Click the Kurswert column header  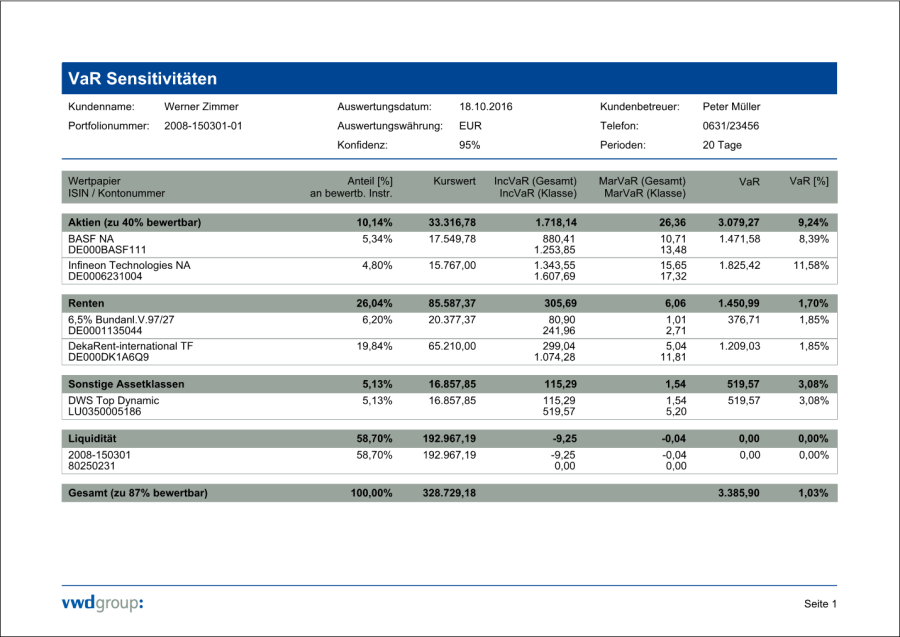(454, 182)
